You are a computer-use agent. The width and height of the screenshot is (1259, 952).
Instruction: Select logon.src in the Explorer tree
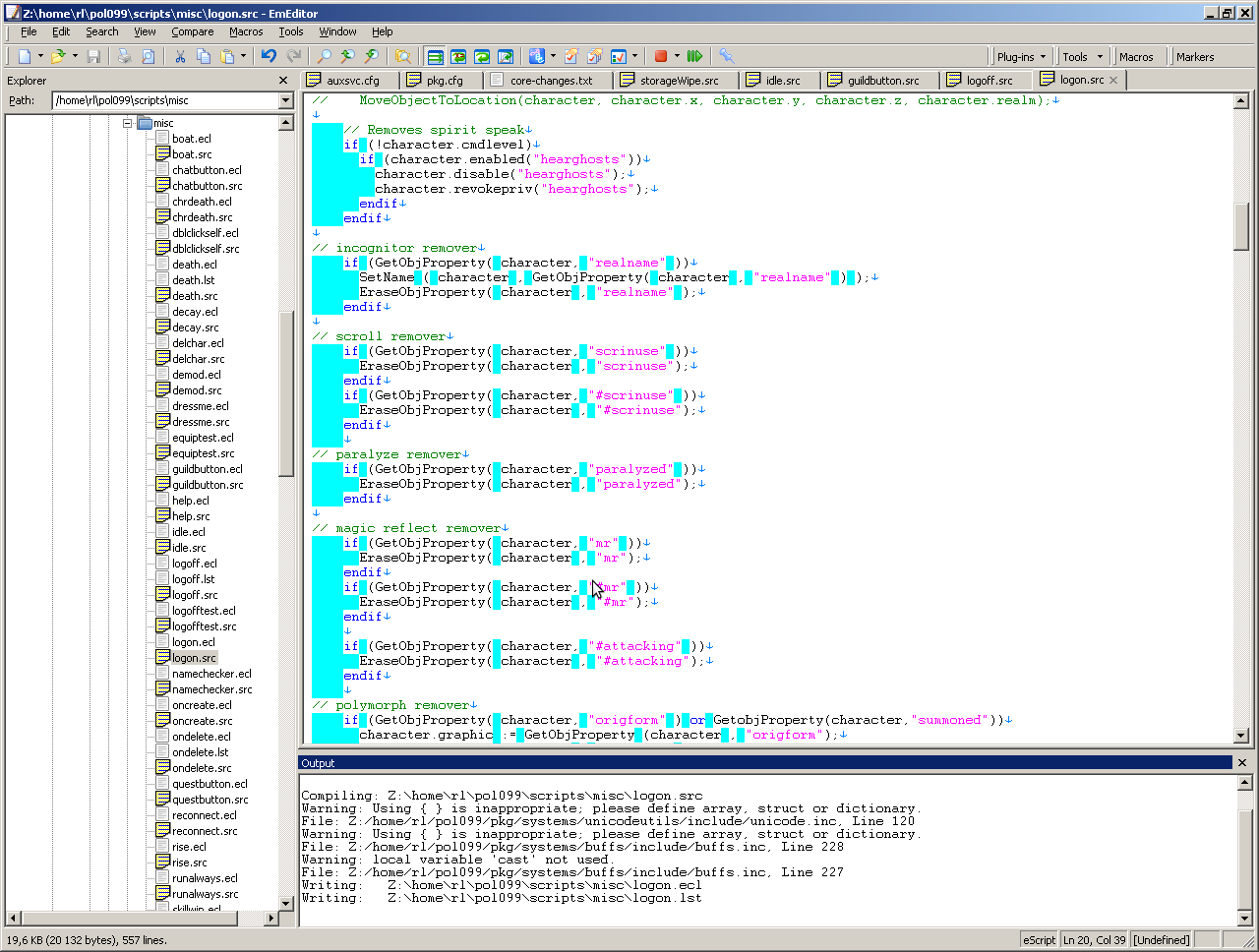point(195,658)
